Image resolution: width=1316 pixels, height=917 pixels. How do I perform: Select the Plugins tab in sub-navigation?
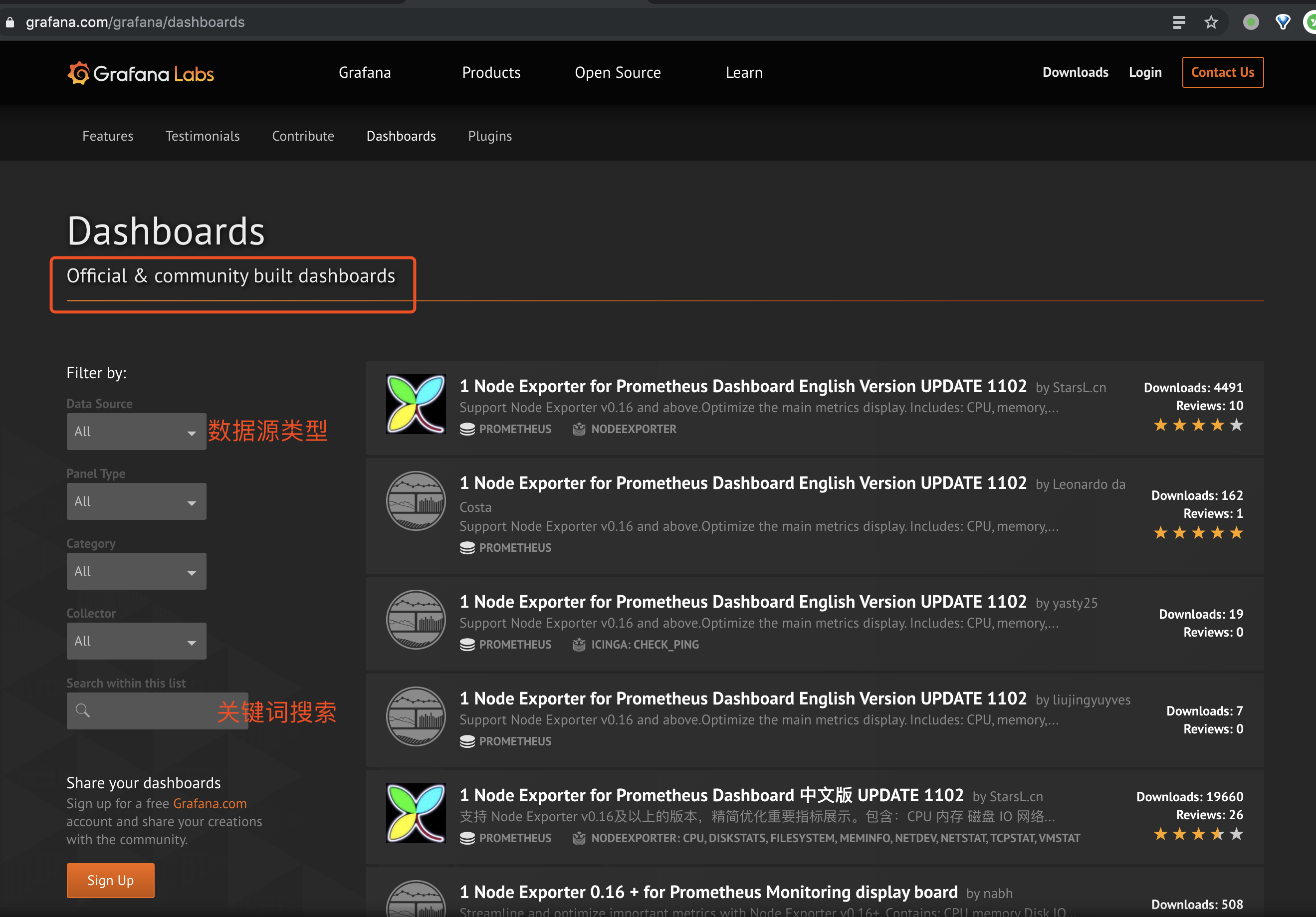coord(490,135)
